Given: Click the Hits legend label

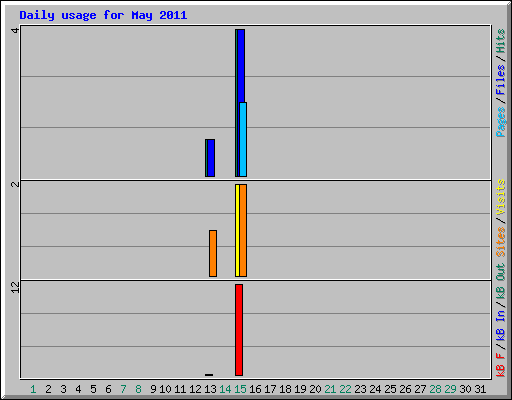Looking at the screenshot, I should pyautogui.click(x=501, y=41).
